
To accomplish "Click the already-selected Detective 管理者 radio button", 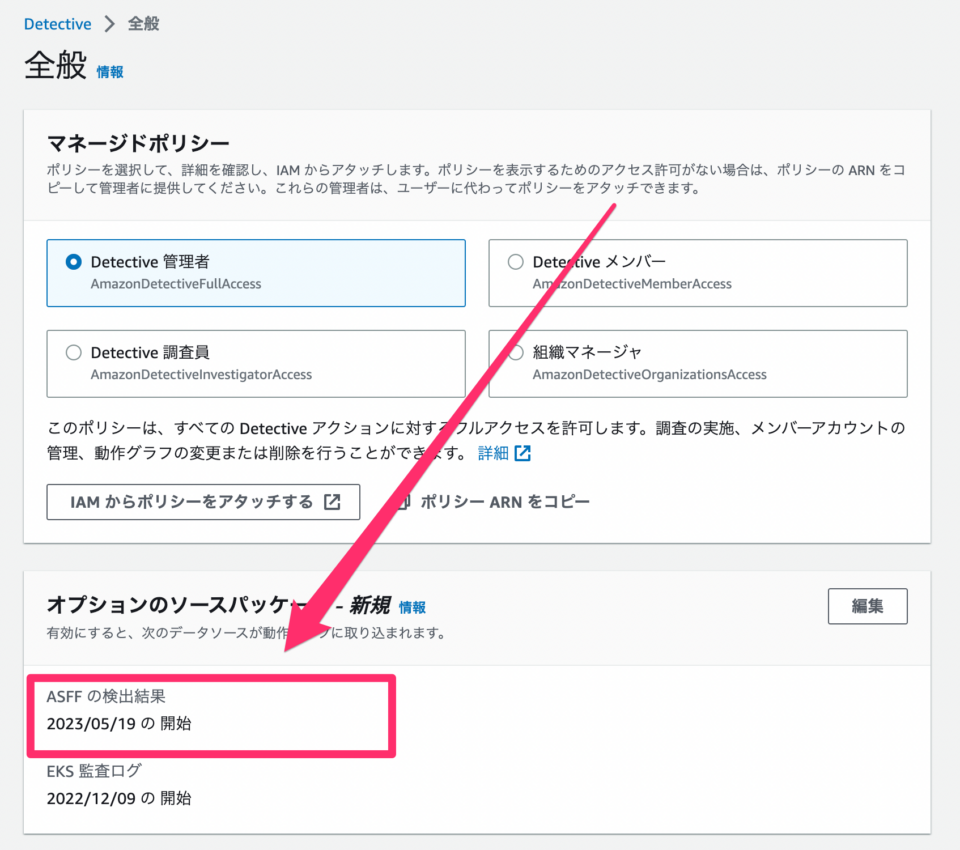I will pos(75,261).
